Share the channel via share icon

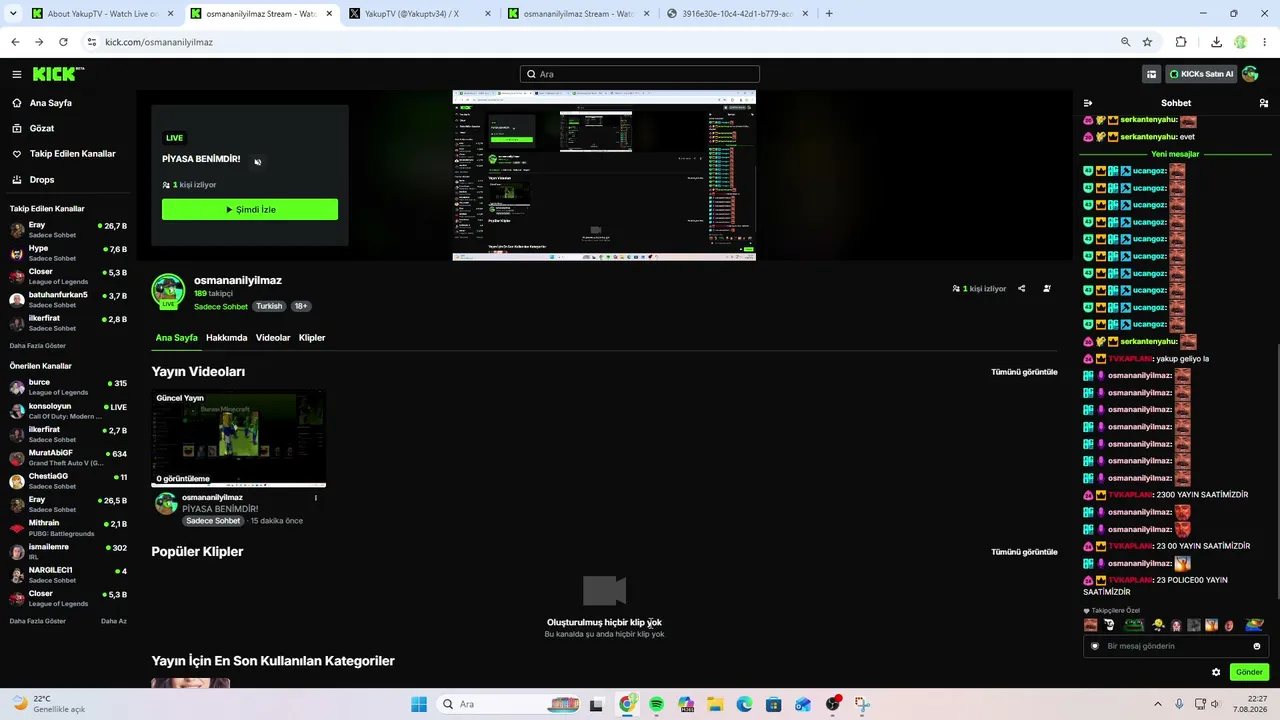(1021, 289)
